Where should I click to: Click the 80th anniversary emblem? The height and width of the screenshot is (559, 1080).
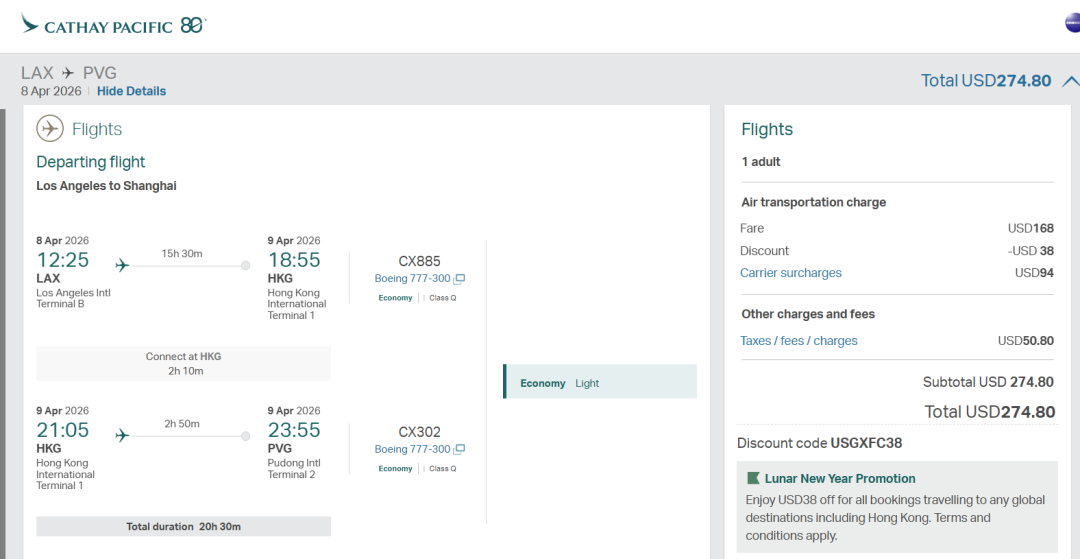coord(192,25)
